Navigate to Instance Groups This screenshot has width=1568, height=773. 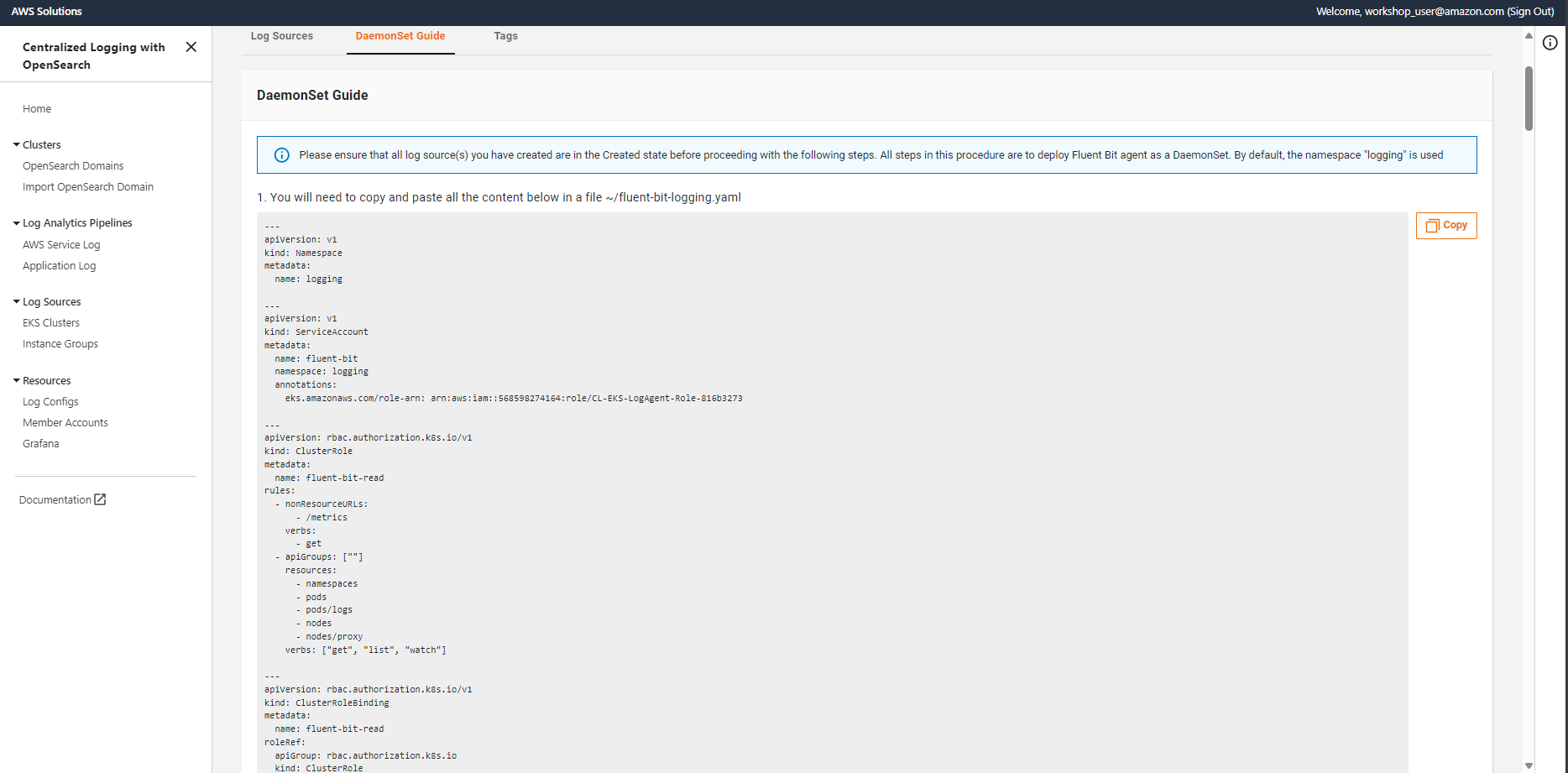[x=60, y=344]
